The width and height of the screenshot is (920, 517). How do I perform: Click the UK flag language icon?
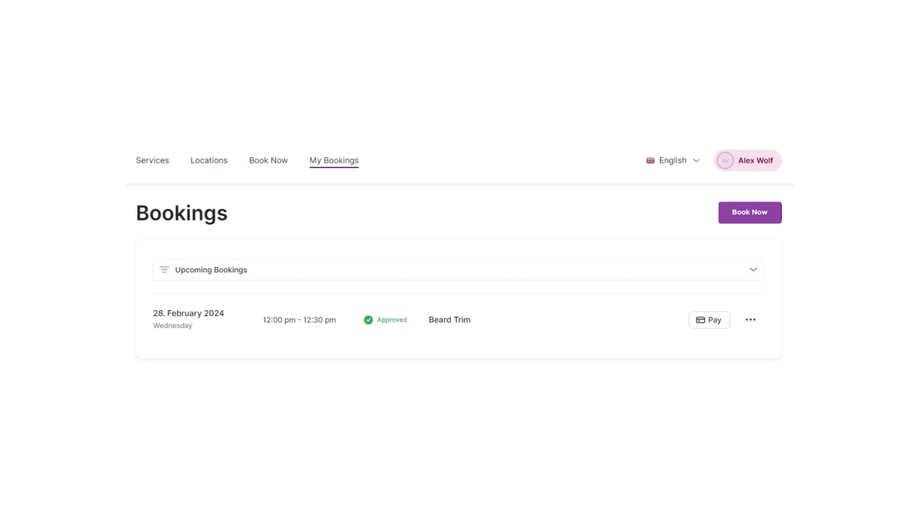pos(650,160)
